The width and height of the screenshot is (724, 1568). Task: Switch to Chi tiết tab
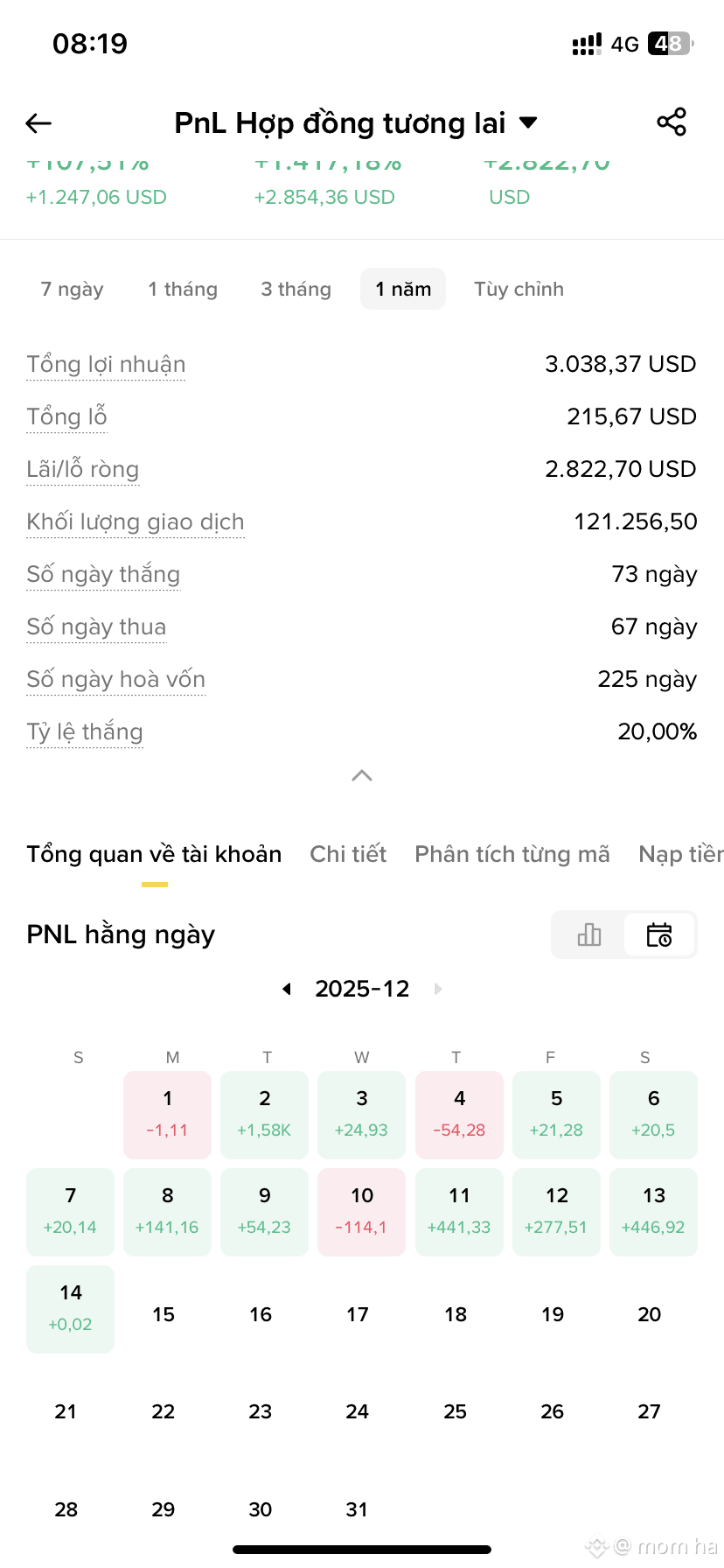[348, 854]
